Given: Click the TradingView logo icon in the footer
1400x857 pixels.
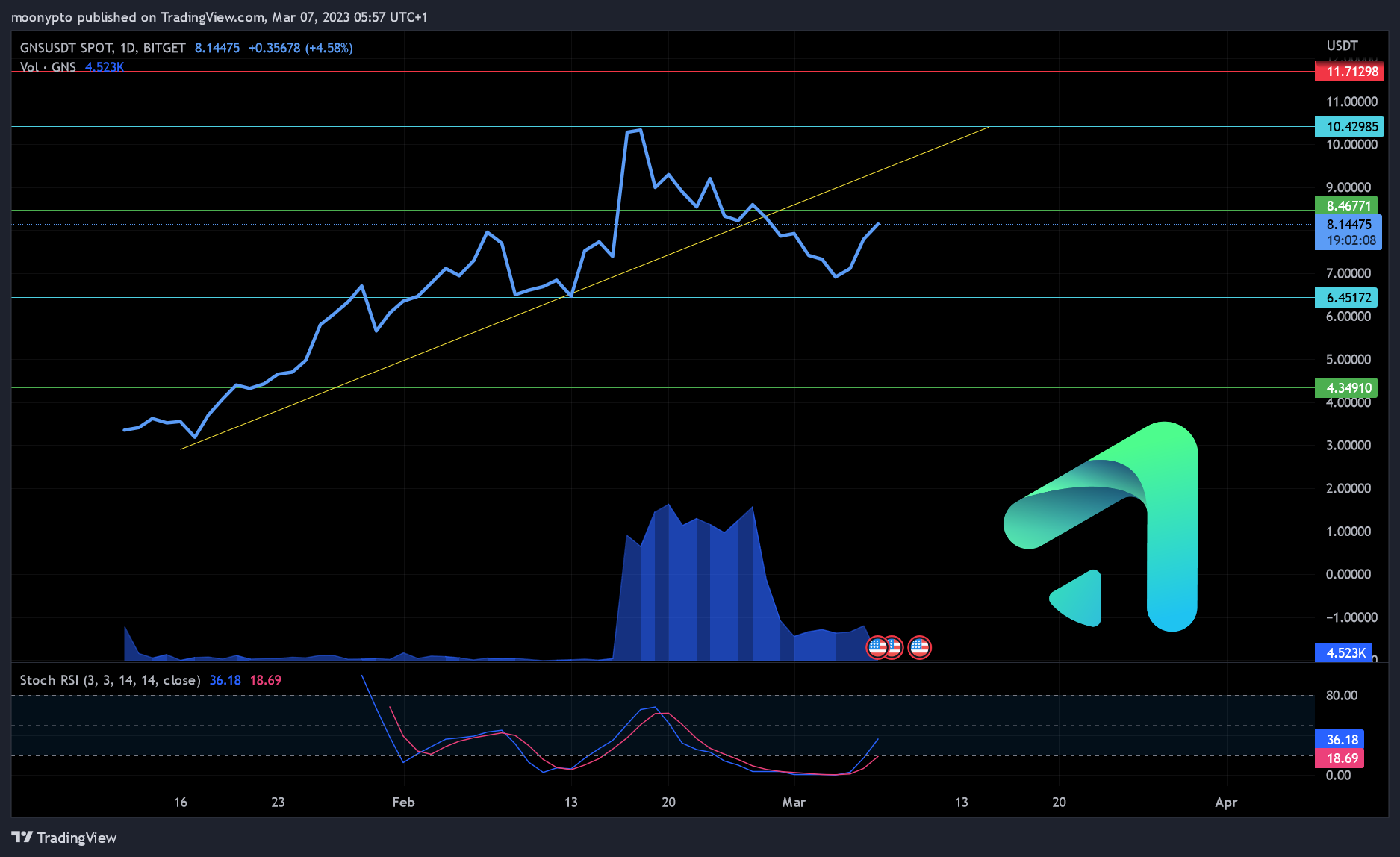Looking at the screenshot, I should point(22,838).
